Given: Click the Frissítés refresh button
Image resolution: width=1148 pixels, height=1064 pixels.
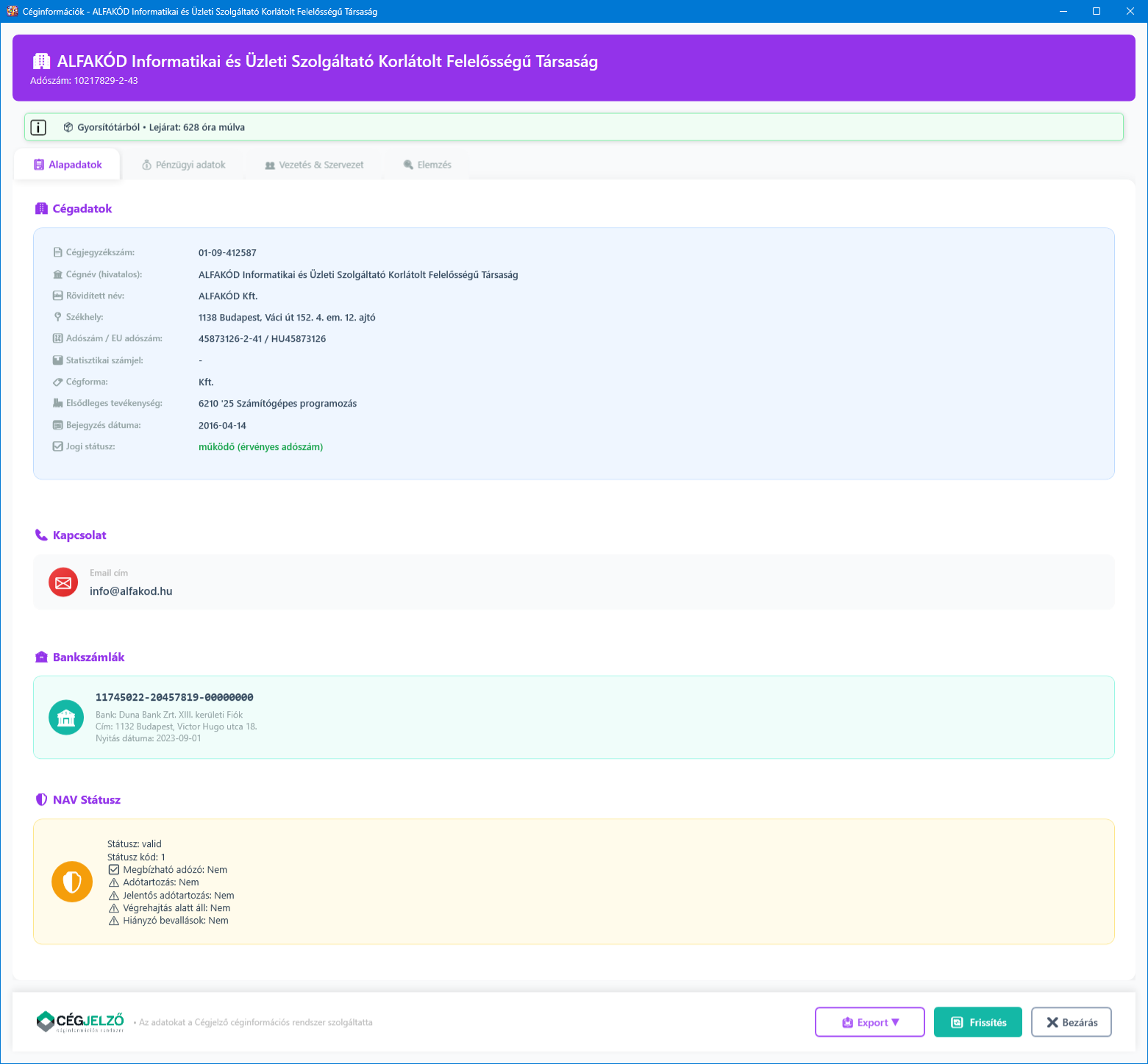Looking at the screenshot, I should (x=977, y=1022).
